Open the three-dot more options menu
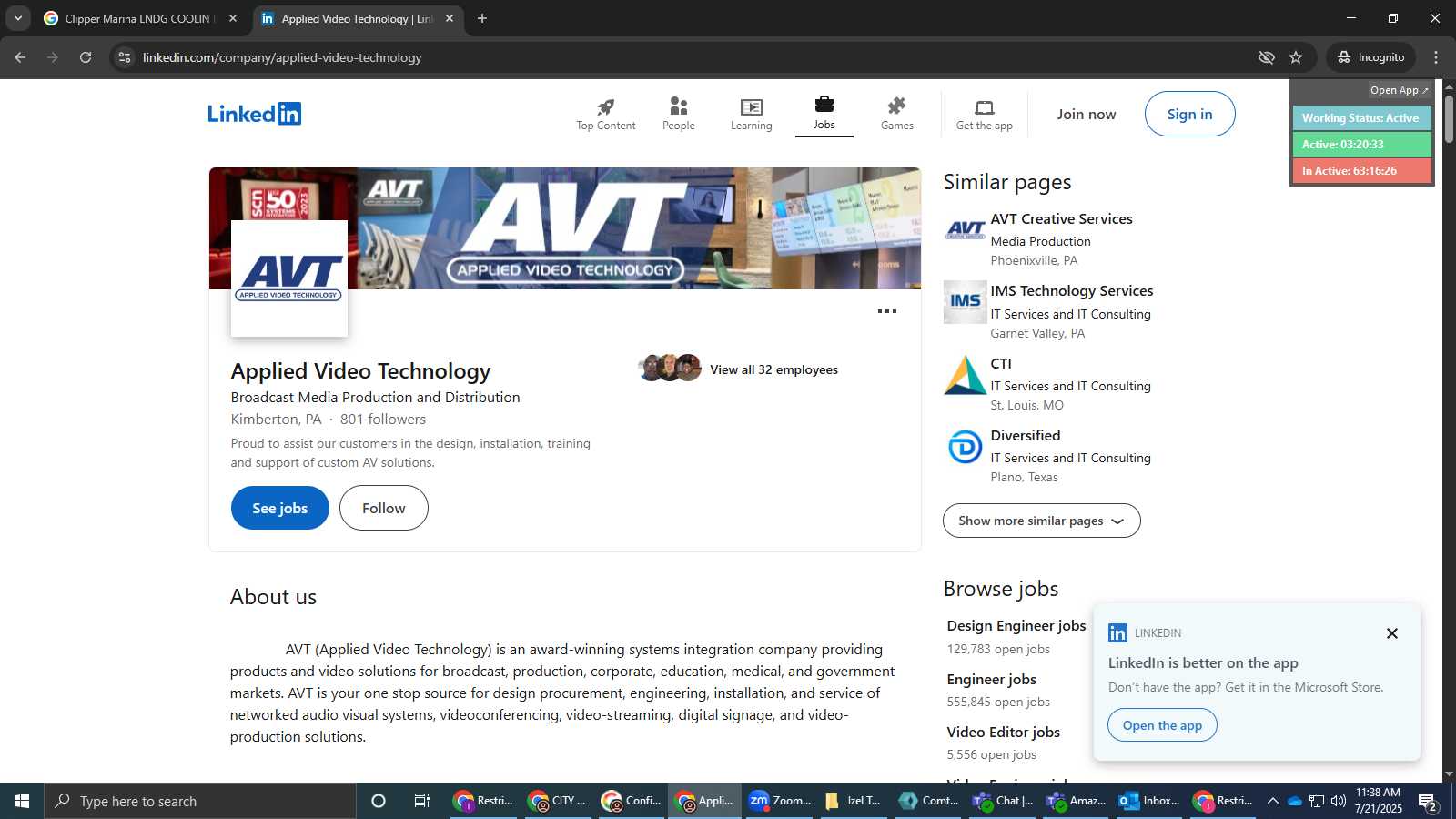 [x=887, y=311]
